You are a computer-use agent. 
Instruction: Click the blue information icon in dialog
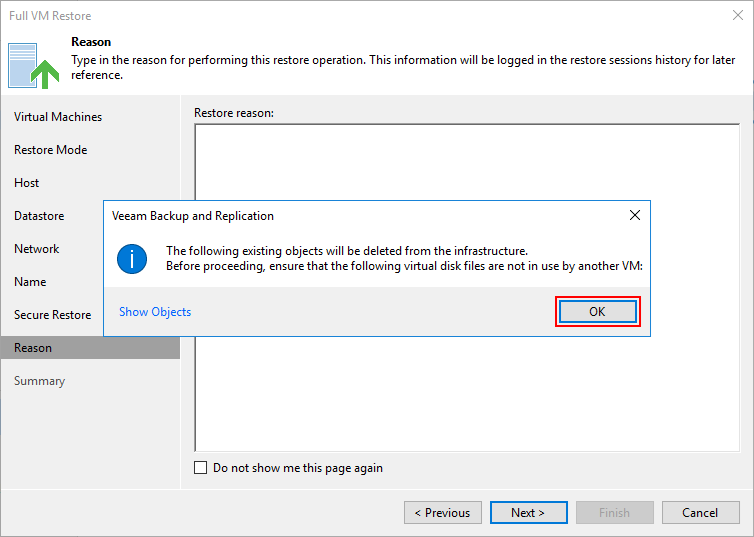(132, 259)
